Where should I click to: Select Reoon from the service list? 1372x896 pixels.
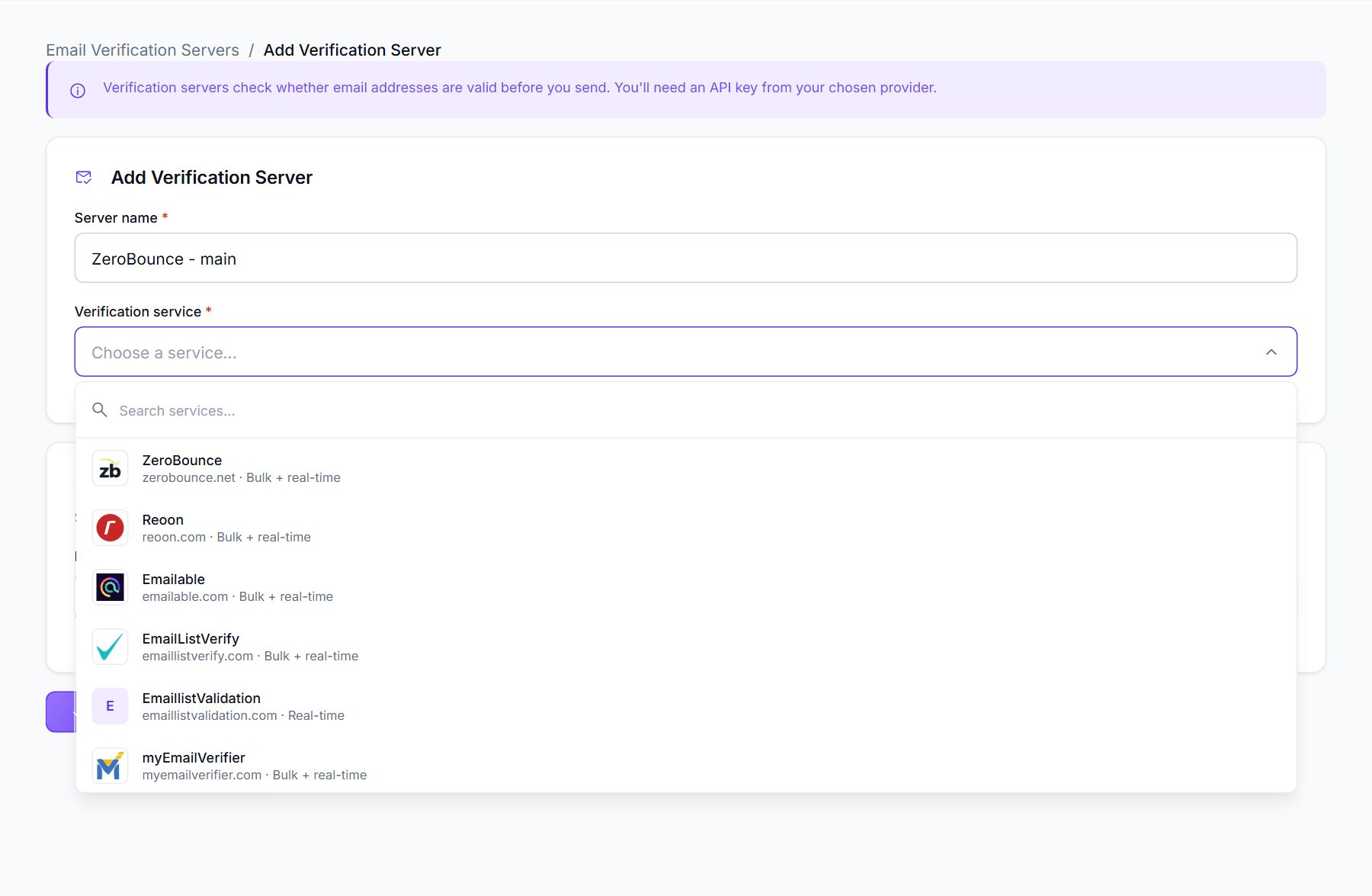686,528
